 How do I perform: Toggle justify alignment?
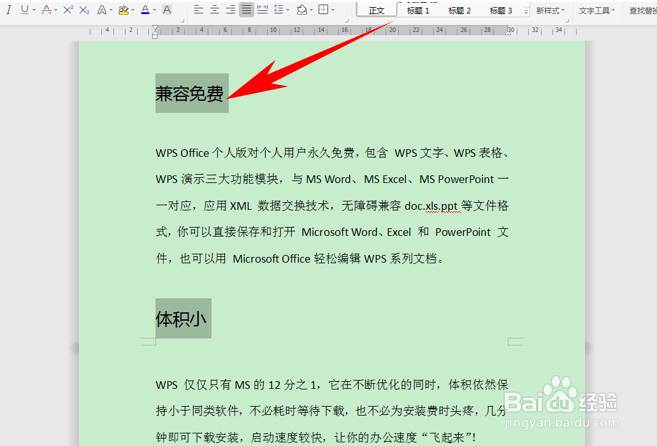[246, 10]
